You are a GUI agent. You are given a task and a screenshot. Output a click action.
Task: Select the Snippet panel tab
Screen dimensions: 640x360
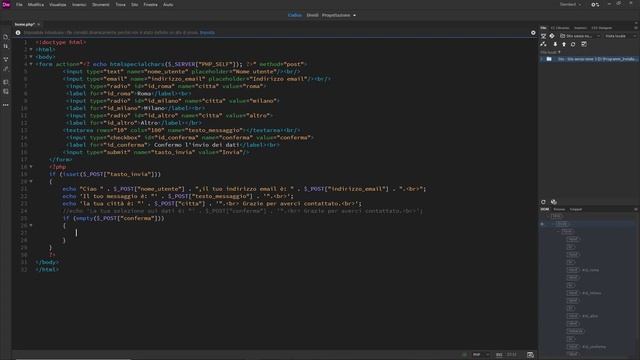pyautogui.click(x=576, y=209)
